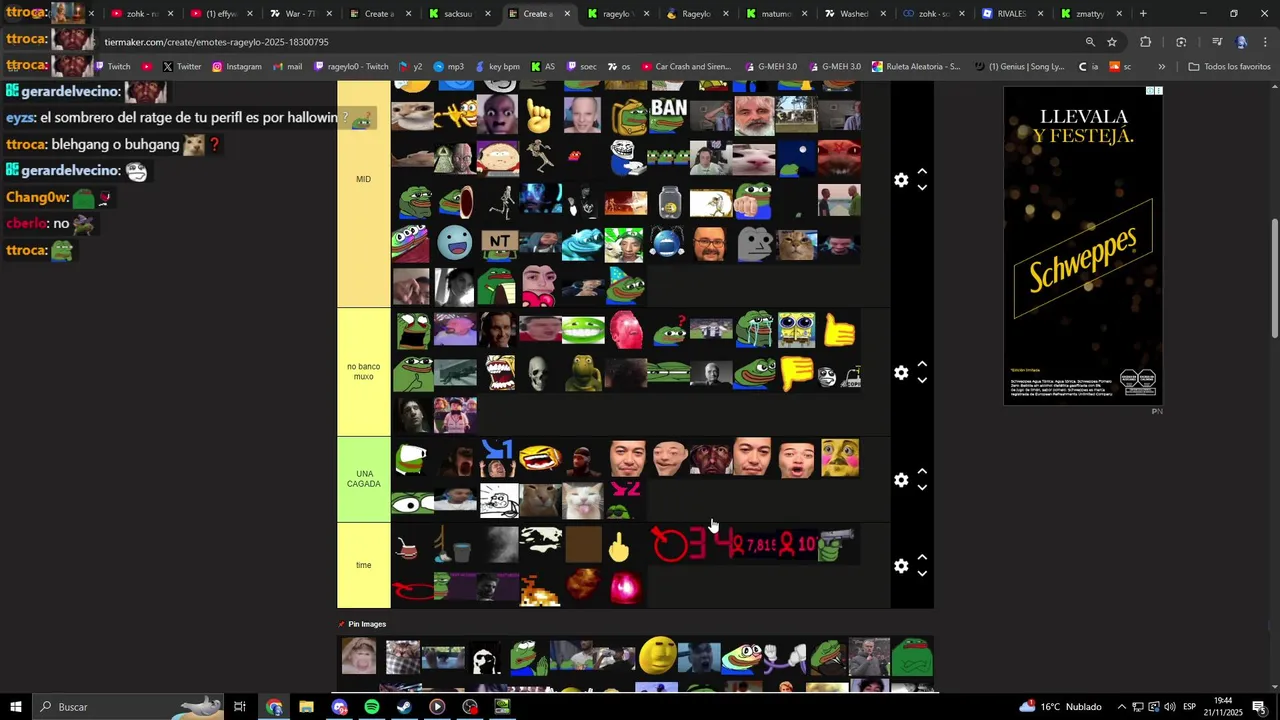Switch to the War - 7T tab
Screen dimensions: 1280x720
coord(300,14)
